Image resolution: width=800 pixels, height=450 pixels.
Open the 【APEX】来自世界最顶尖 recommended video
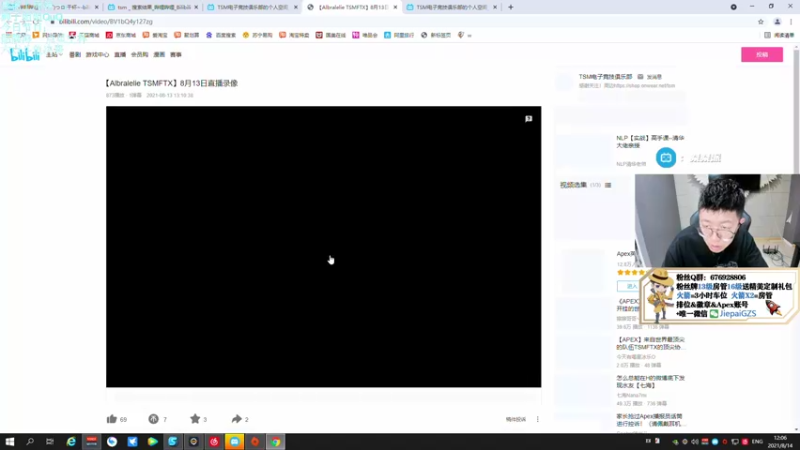[650, 343]
